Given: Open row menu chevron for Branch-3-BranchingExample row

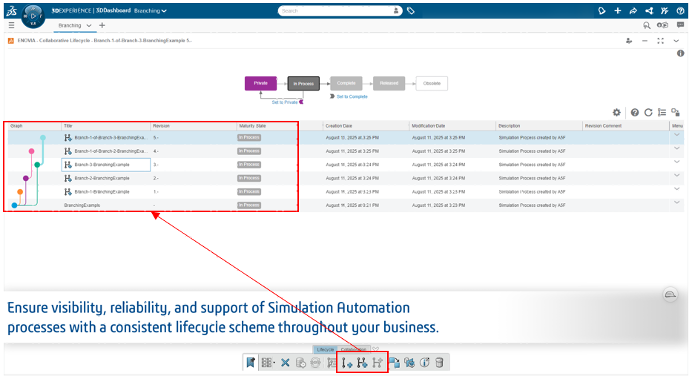Looking at the screenshot, I should 677,162.
